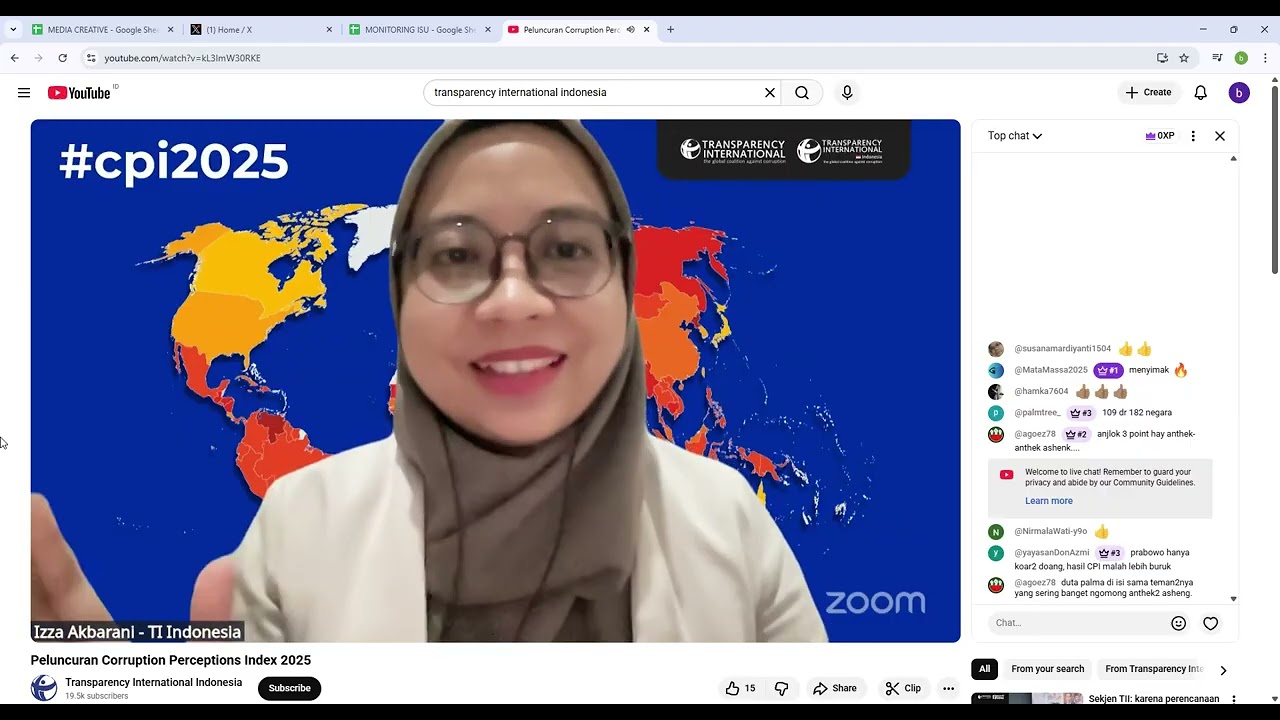Like the video with thumbs up

pyautogui.click(x=741, y=688)
